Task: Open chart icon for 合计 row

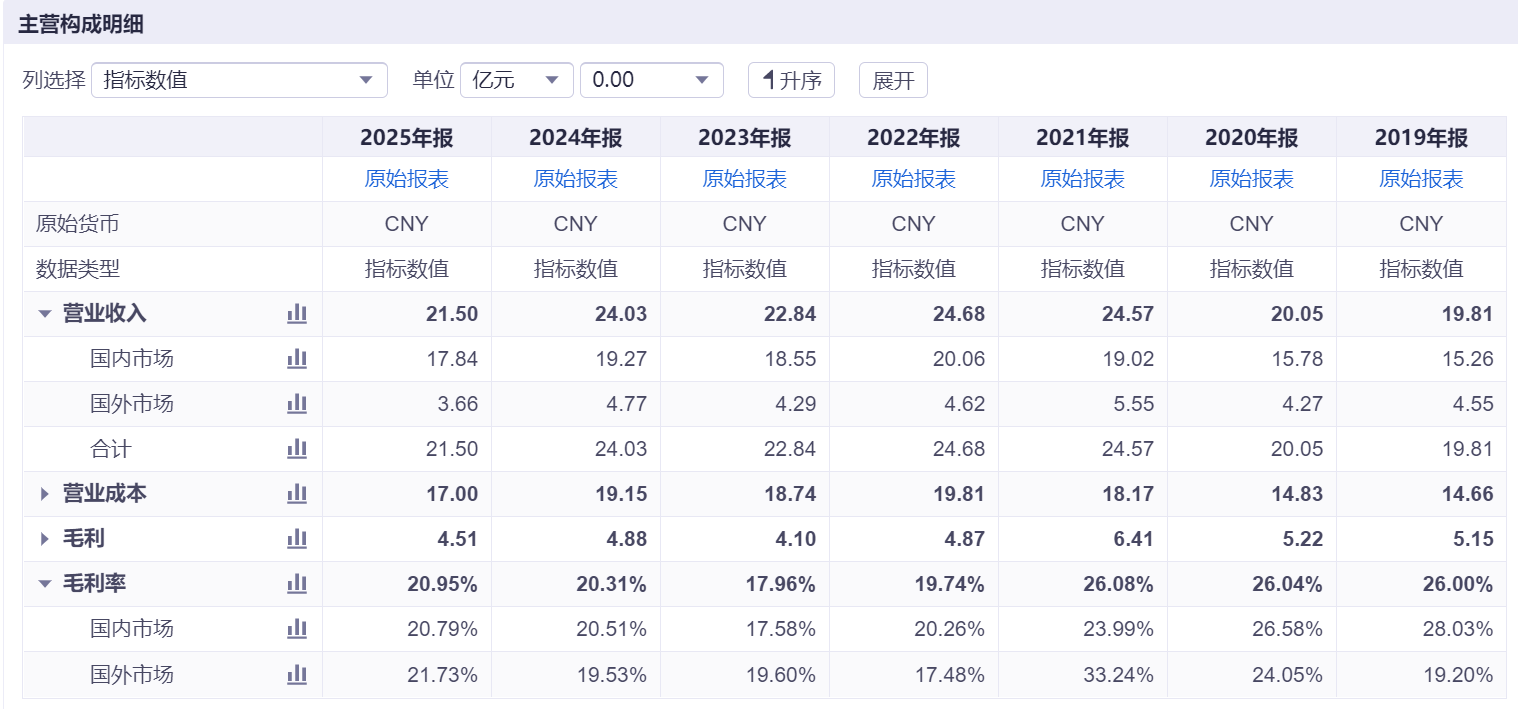Action: (x=297, y=449)
